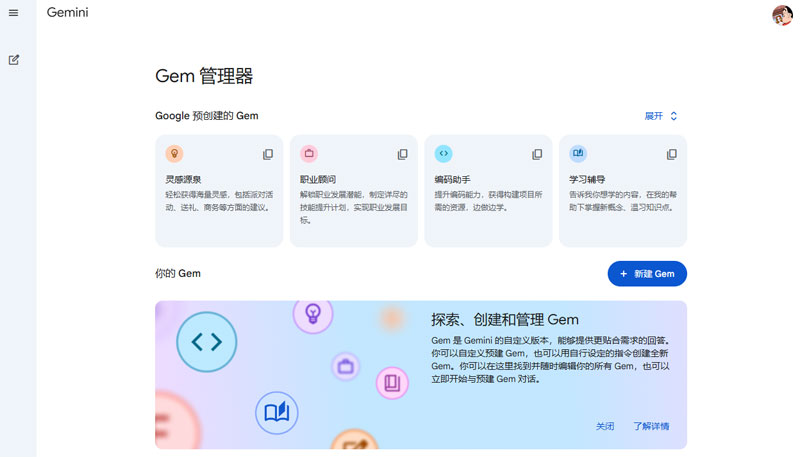Copy the 学习辅导 Gem
The image size is (800, 457).
click(x=672, y=154)
